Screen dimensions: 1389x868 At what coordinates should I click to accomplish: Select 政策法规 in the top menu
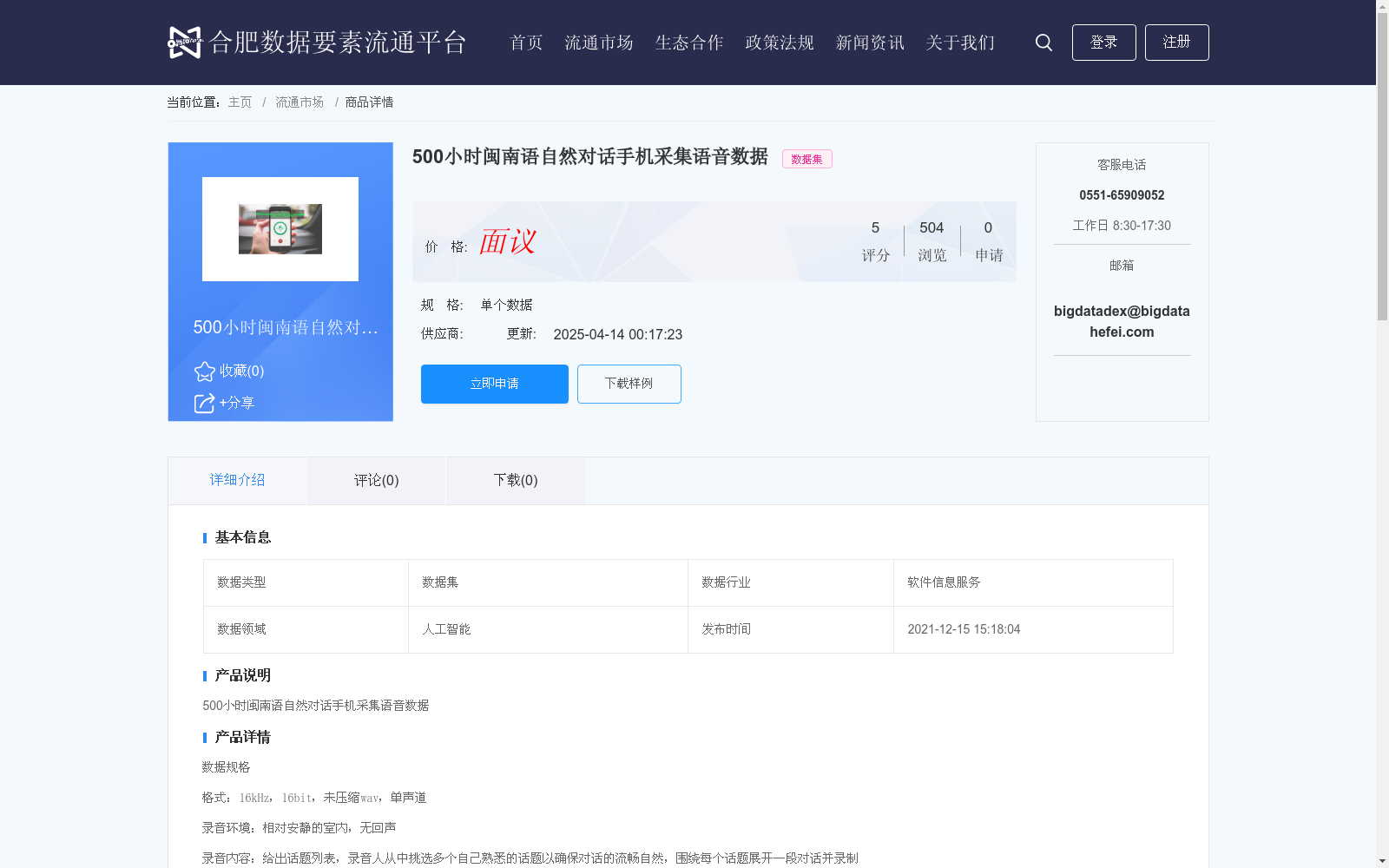coord(780,43)
